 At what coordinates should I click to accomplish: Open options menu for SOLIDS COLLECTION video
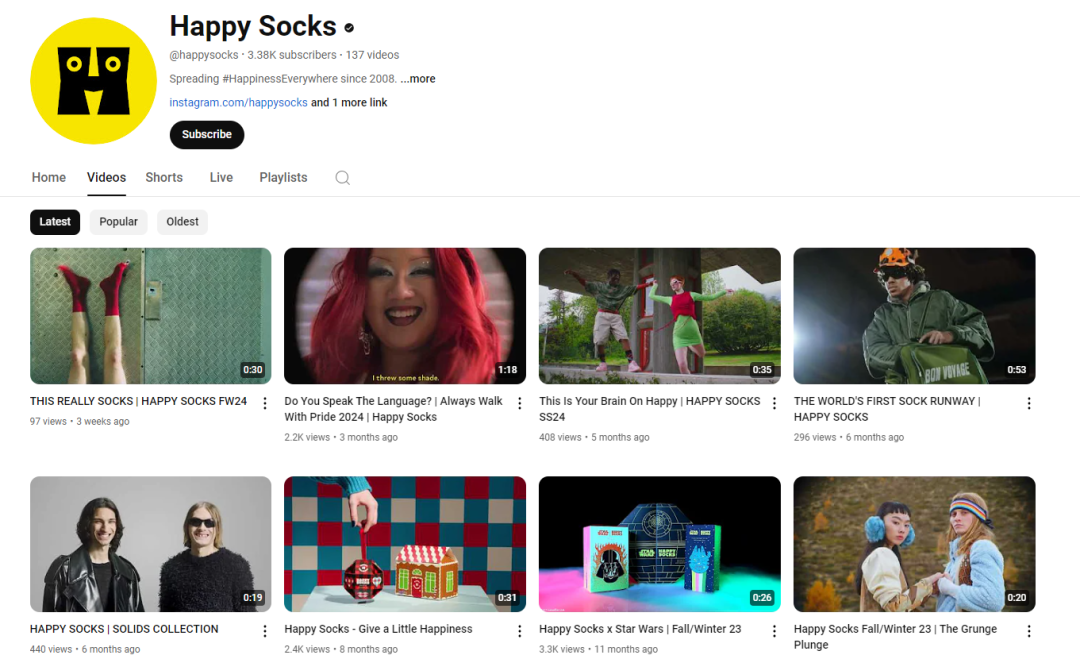pos(264,631)
